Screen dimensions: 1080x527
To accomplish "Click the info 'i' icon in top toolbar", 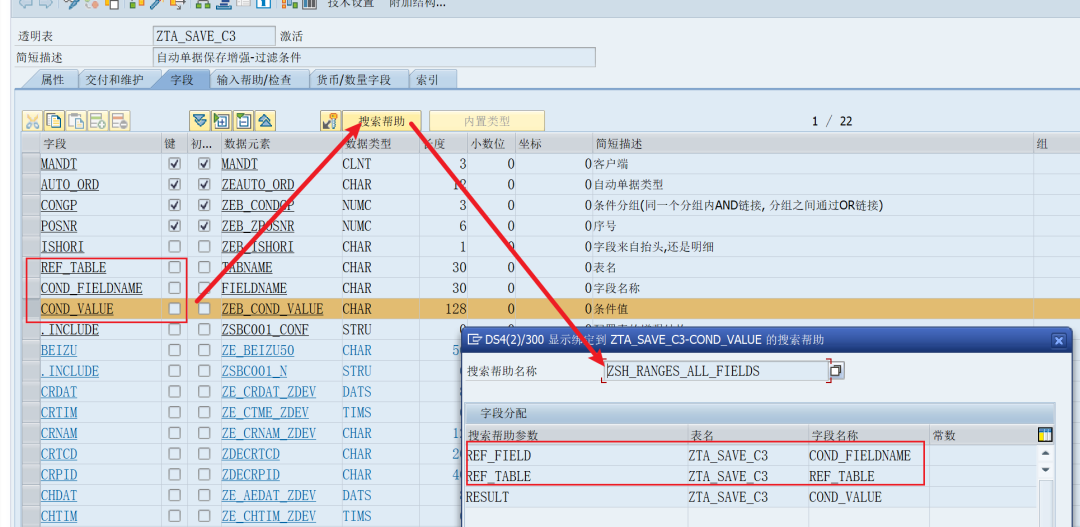I will tap(262, 3).
